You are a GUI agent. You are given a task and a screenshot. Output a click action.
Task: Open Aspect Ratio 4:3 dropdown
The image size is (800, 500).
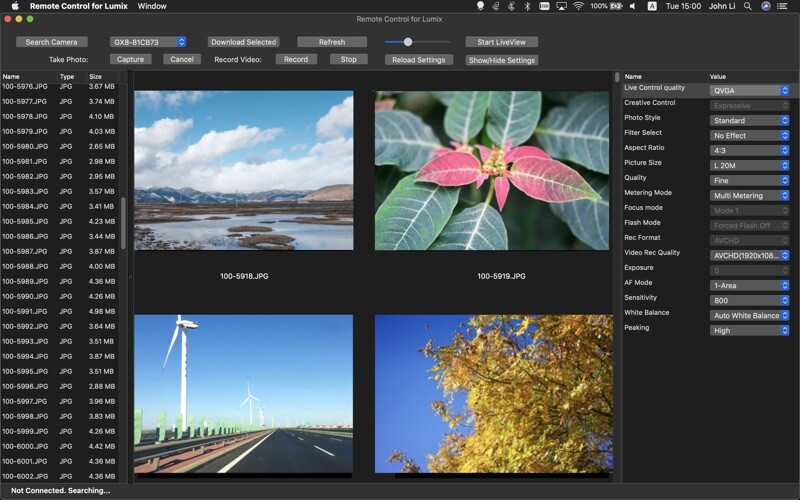click(749, 151)
